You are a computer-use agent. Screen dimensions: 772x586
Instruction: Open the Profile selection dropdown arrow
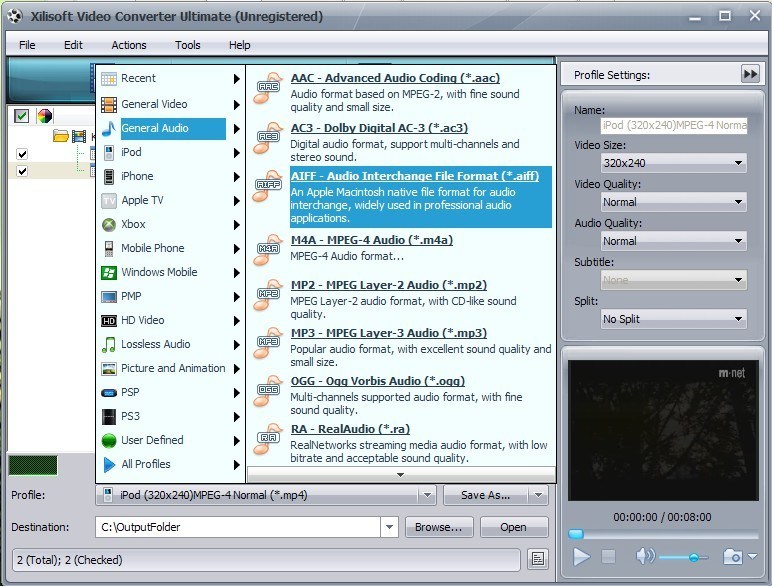point(427,495)
